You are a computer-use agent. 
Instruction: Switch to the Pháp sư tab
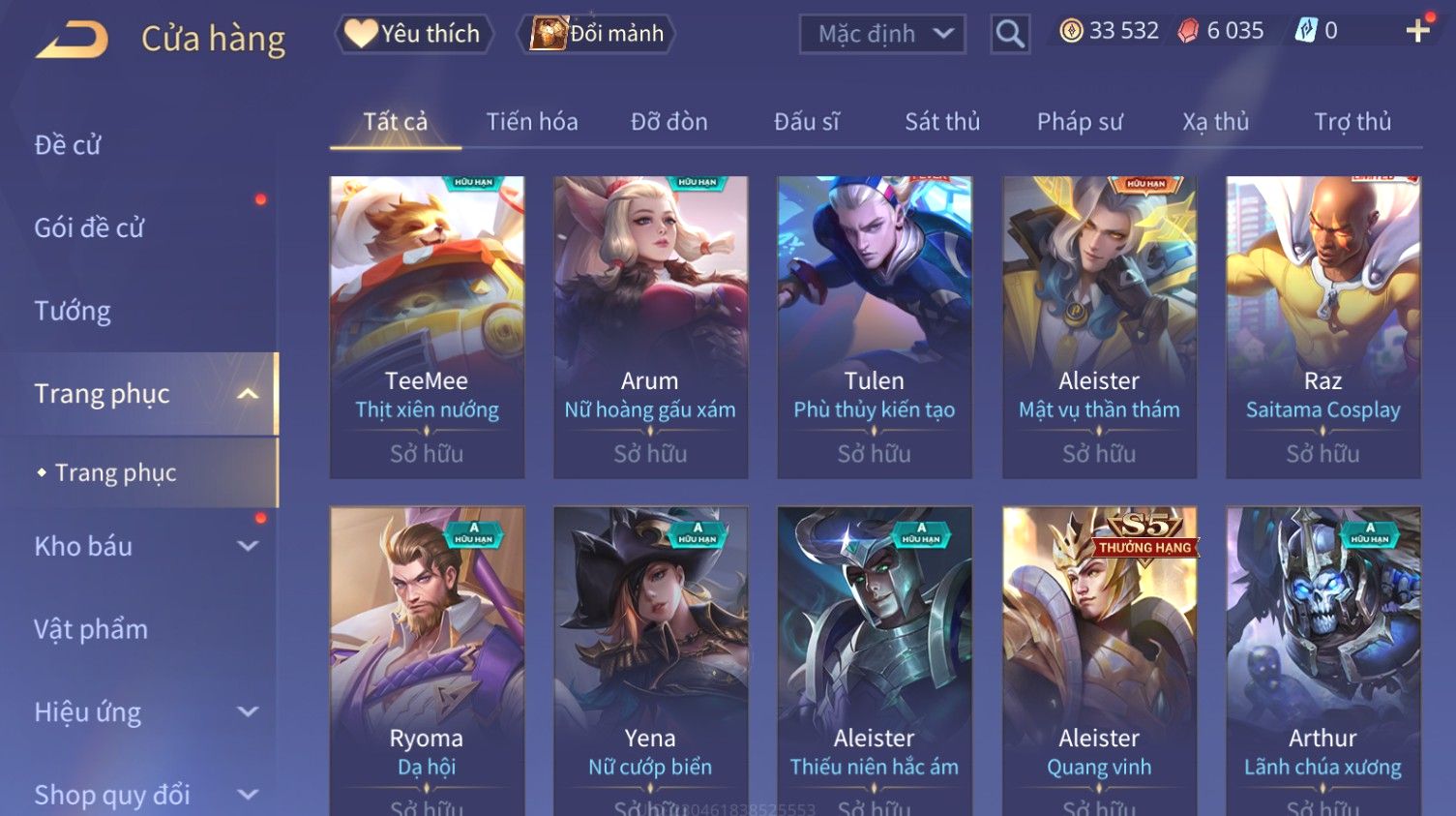point(1080,122)
